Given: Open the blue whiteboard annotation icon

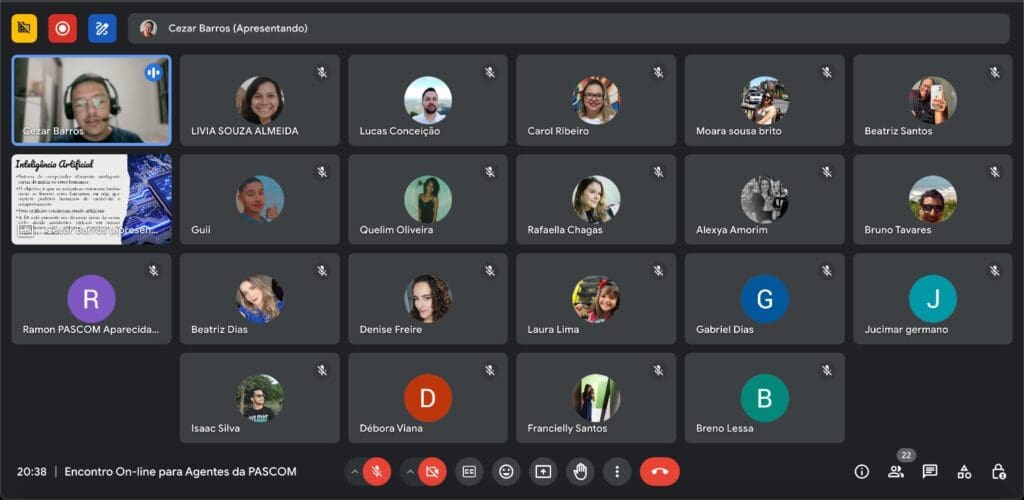Looking at the screenshot, I should pos(101,28).
